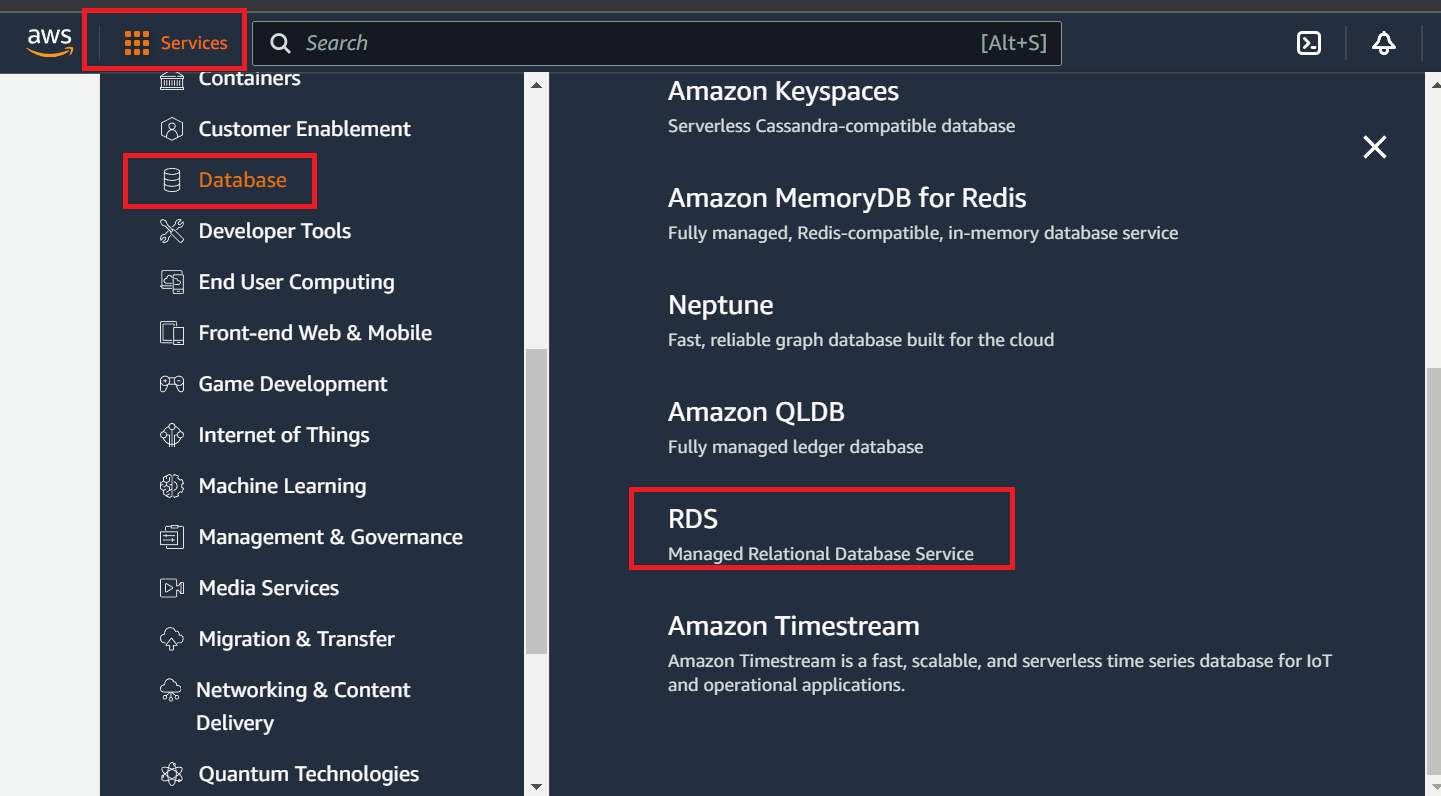The width and height of the screenshot is (1441, 796).
Task: Open the Neptune graph database service
Action: pos(720,305)
